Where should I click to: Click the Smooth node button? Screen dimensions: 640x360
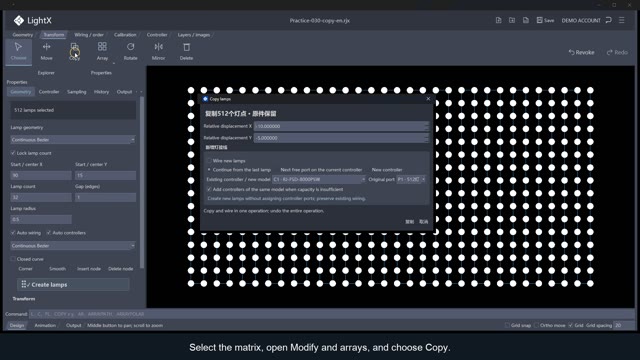58,269
